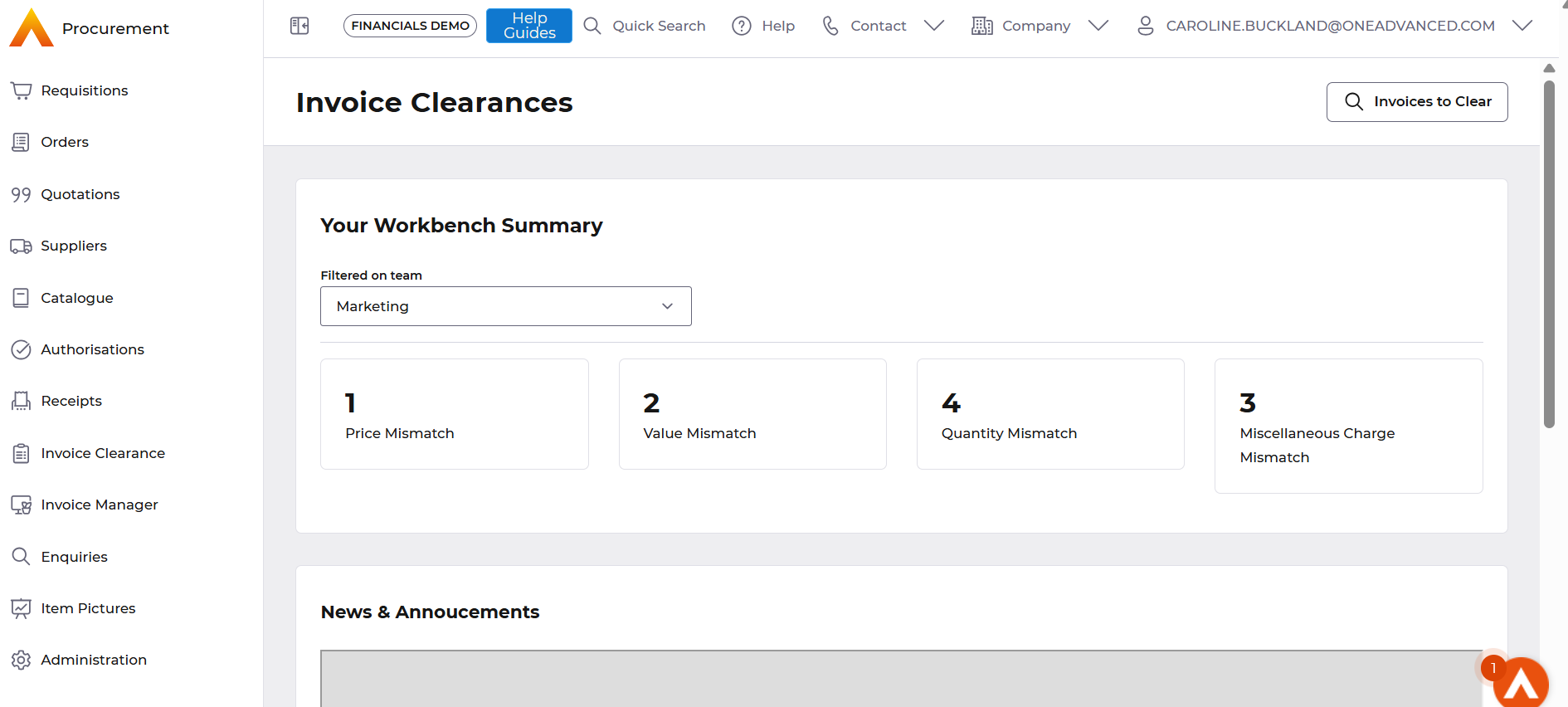Click CAROLINE.BUCKLAND@ONEADVANCED.COM user name
1568x707 pixels.
tap(1331, 26)
